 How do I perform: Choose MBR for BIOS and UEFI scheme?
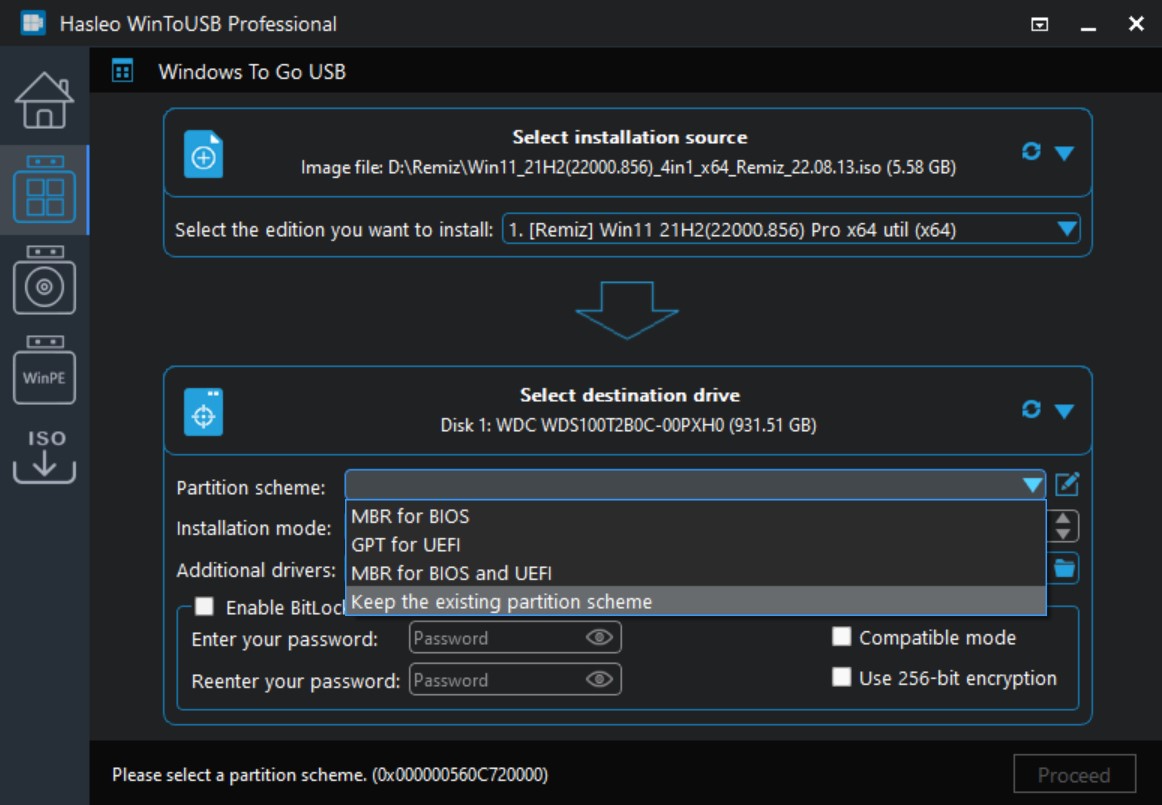coord(695,573)
